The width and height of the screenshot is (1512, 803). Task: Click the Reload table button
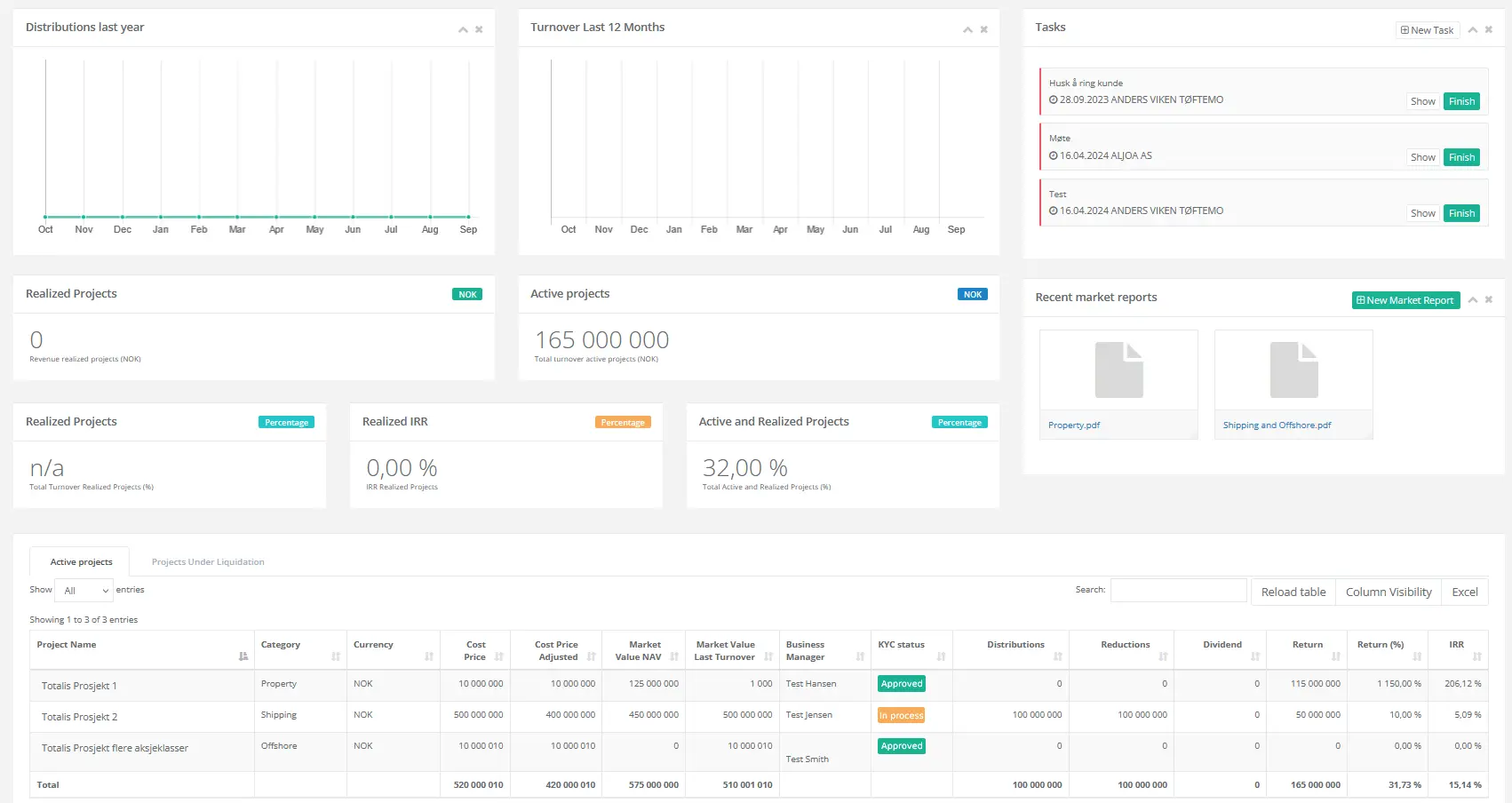pos(1293,592)
